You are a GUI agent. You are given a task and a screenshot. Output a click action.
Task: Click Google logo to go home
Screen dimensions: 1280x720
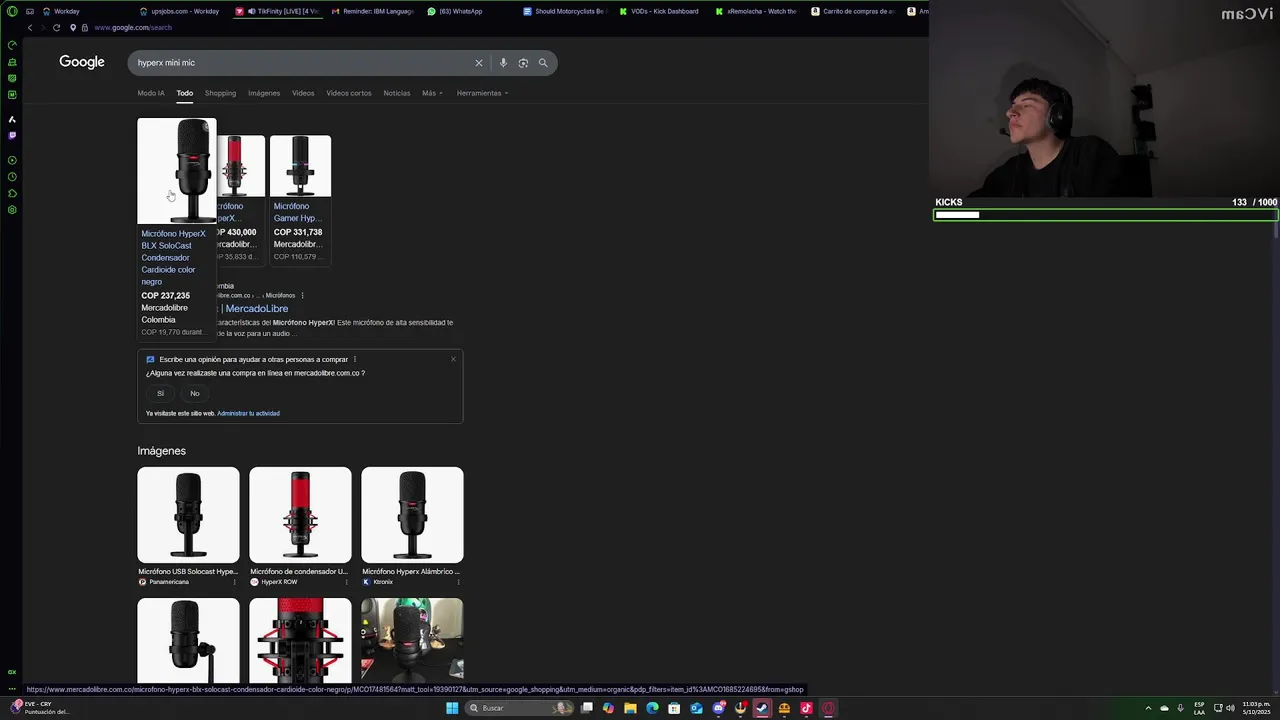point(82,62)
